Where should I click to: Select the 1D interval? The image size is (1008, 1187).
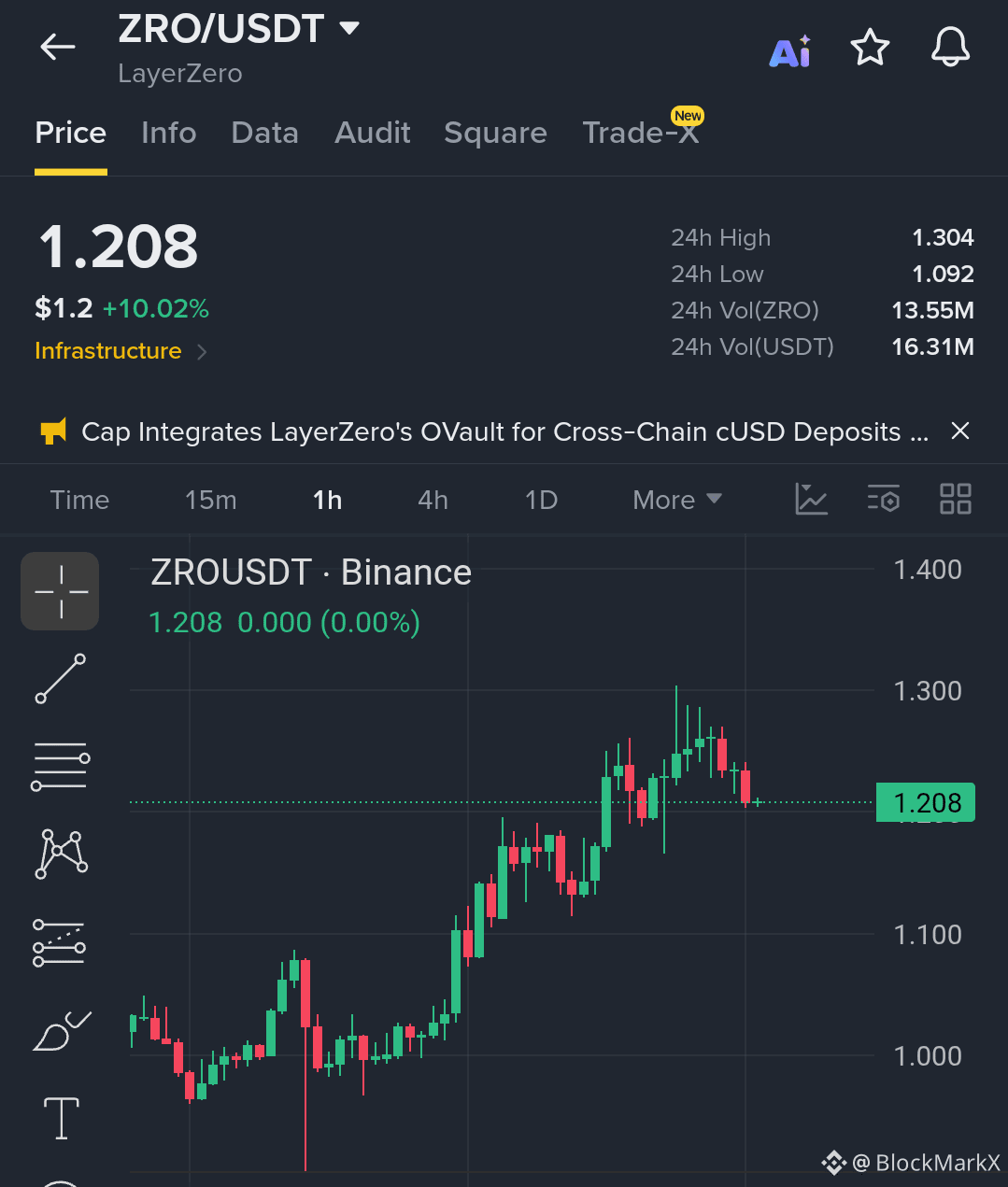pos(541,500)
